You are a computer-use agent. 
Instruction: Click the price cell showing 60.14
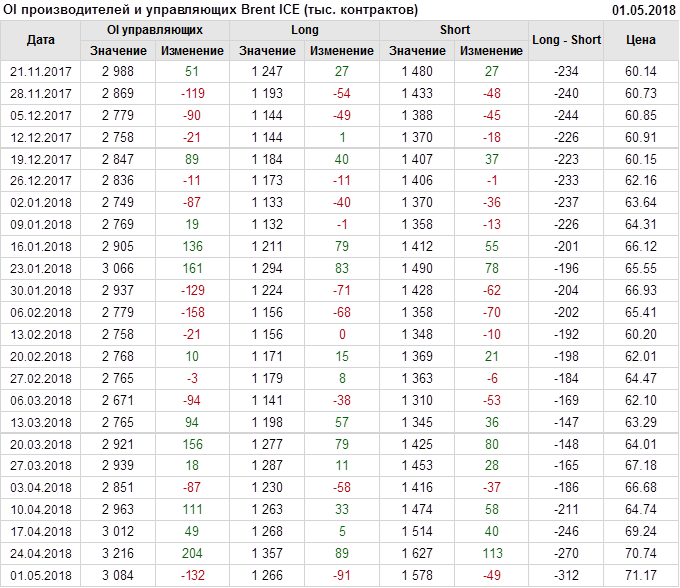[x=641, y=72]
